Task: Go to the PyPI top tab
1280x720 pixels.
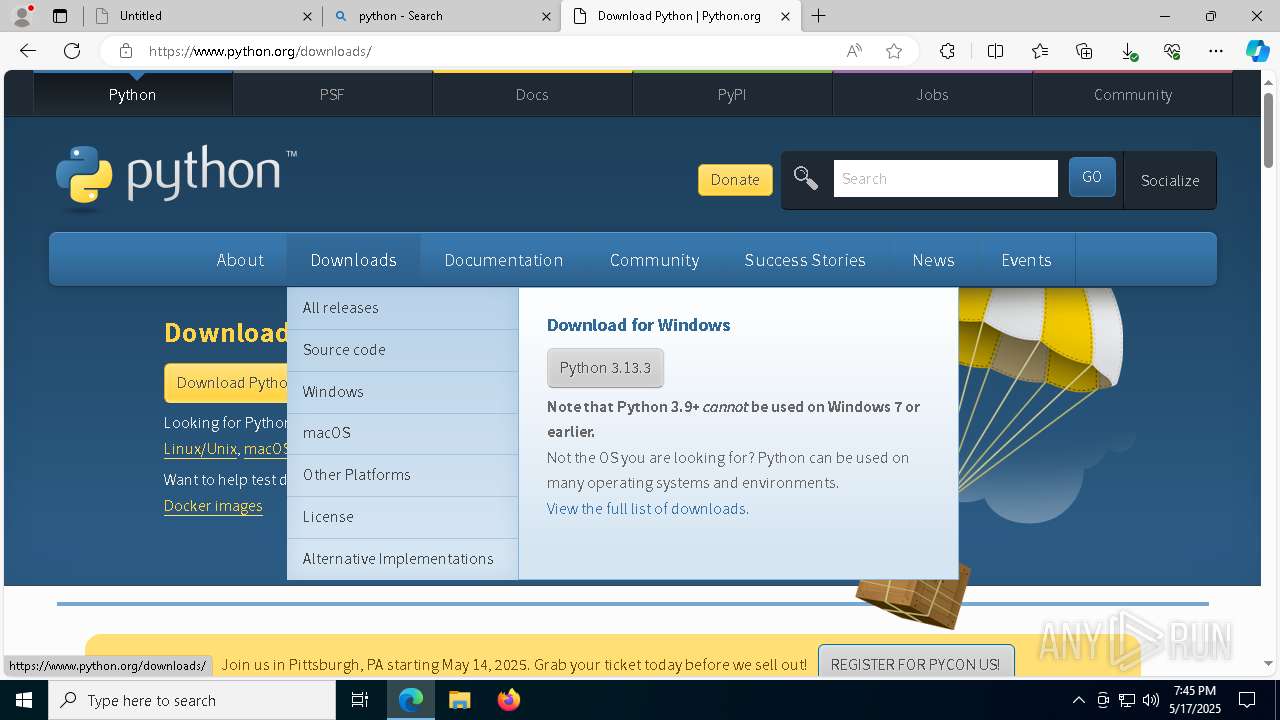Action: (x=732, y=94)
